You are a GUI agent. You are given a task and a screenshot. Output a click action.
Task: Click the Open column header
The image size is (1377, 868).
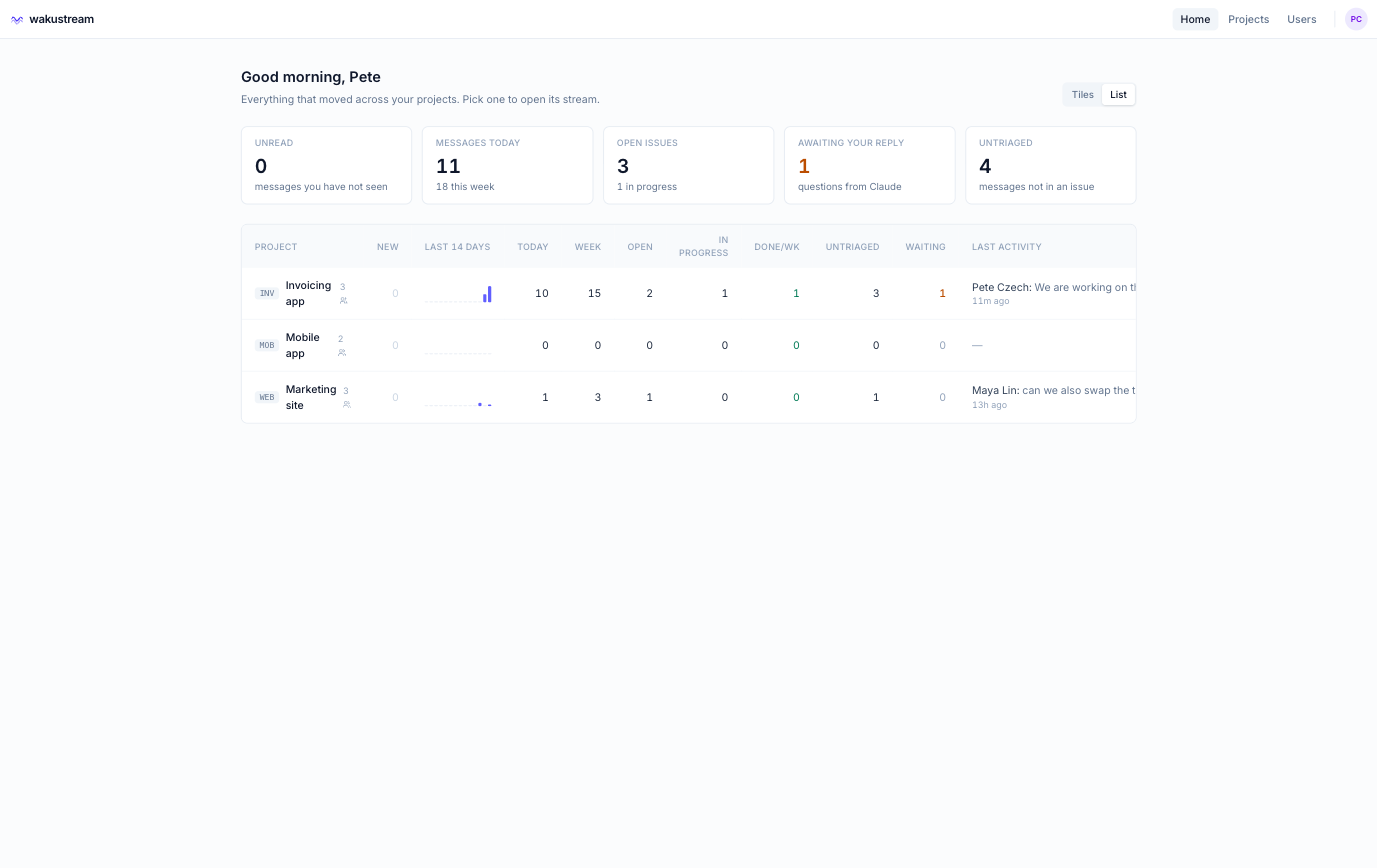pyautogui.click(x=640, y=247)
